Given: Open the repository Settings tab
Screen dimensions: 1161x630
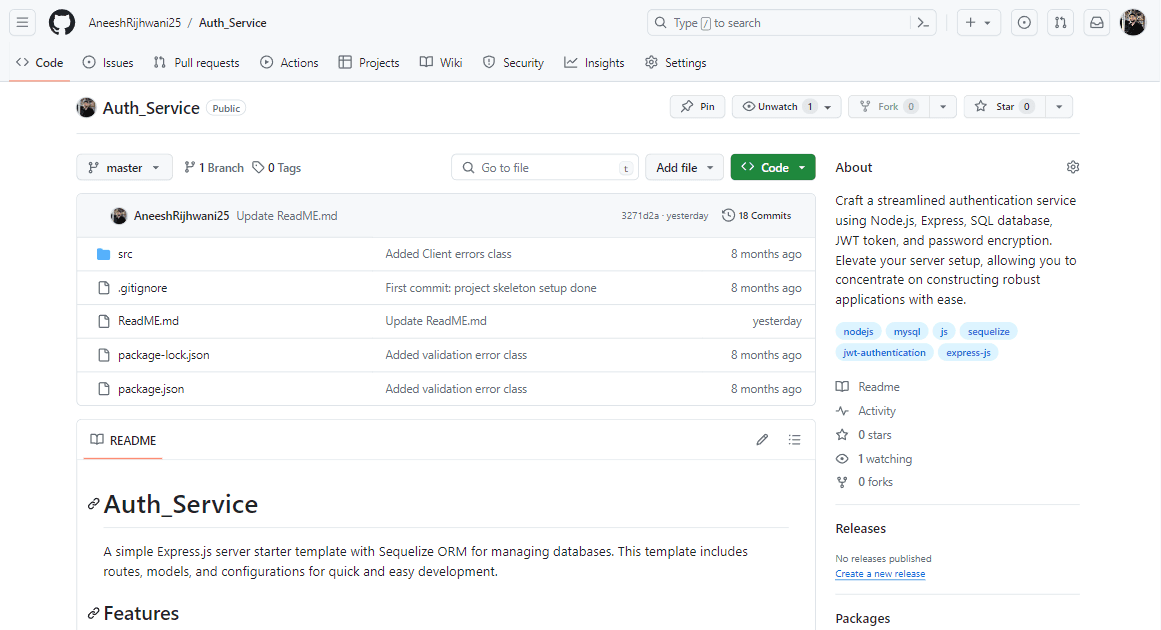Looking at the screenshot, I should (x=675, y=63).
